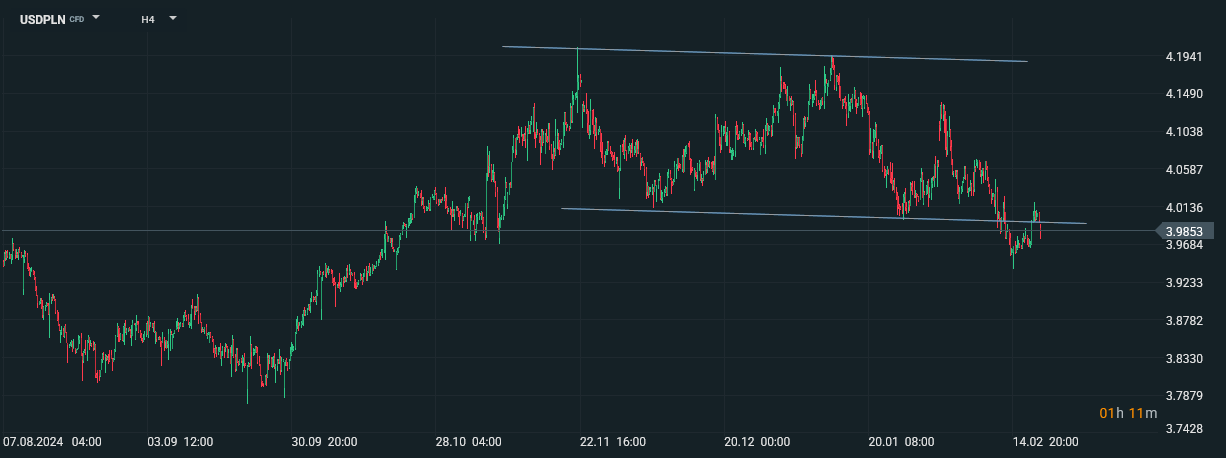
Task: Click the 3.9233 price axis label
Action: coord(1183,283)
